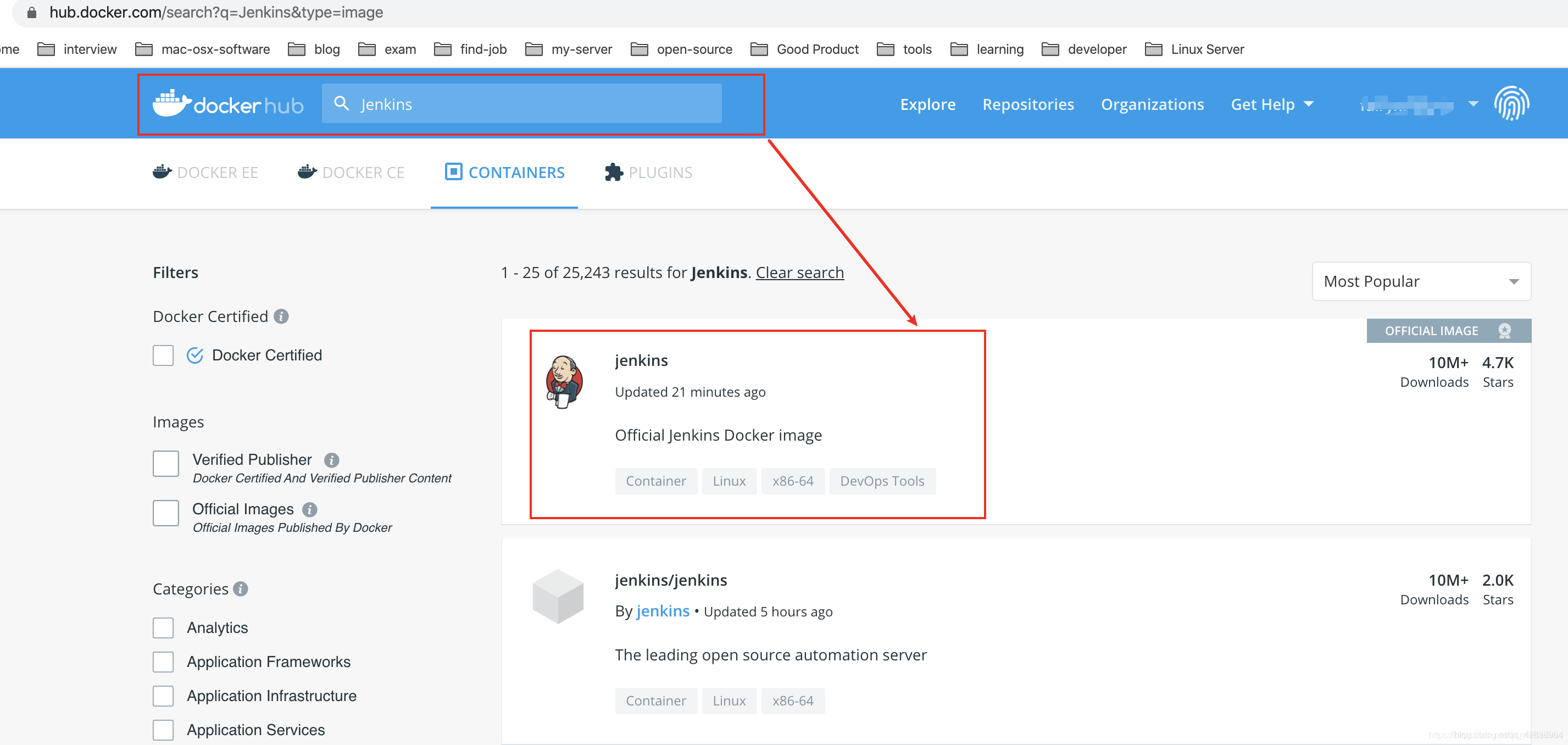Viewport: 1568px width, 745px height.
Task: Open the my-server bookmark folder
Action: [x=568, y=49]
